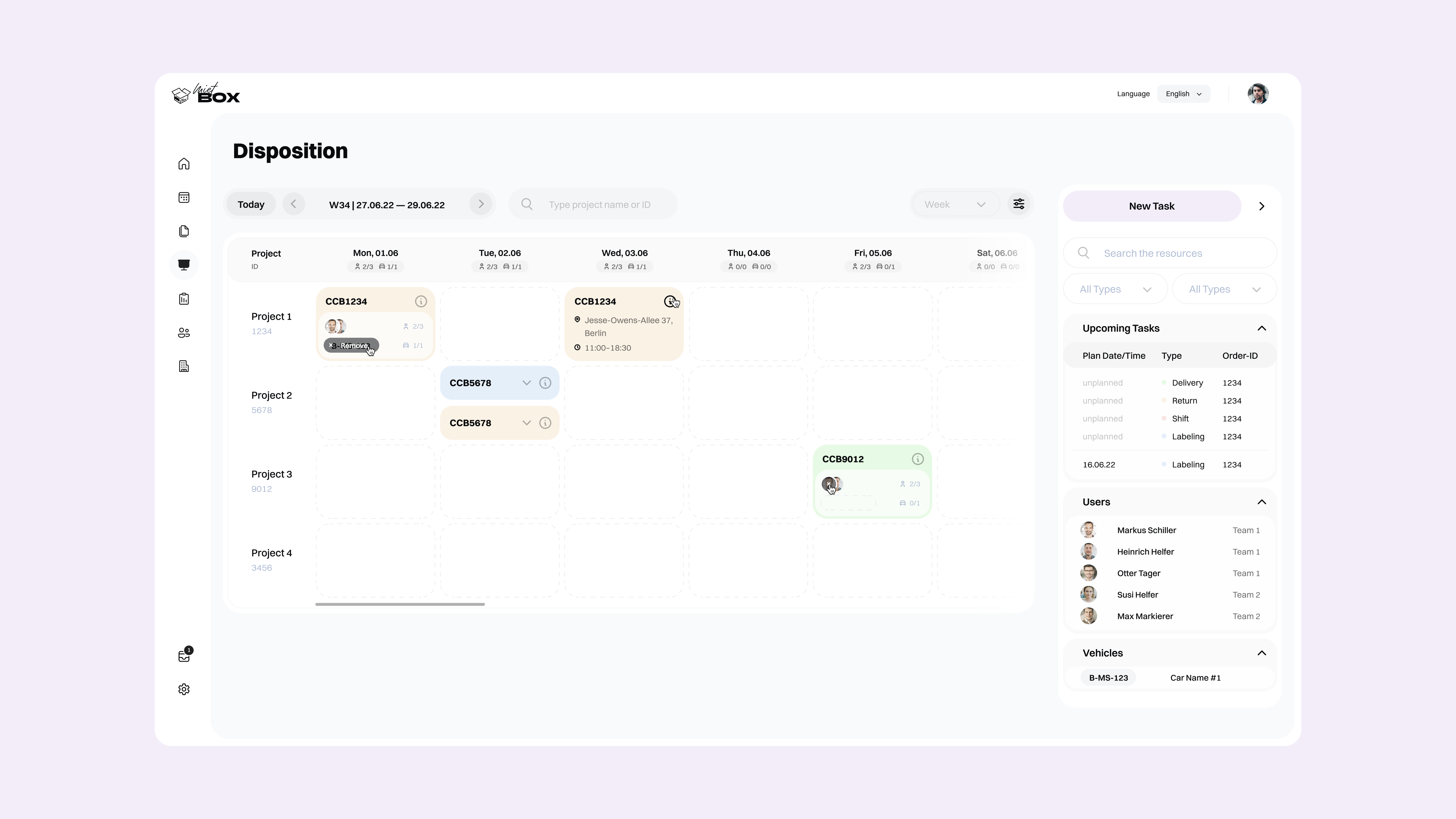Click the Today button
The width and height of the screenshot is (1456, 819).
point(251,204)
